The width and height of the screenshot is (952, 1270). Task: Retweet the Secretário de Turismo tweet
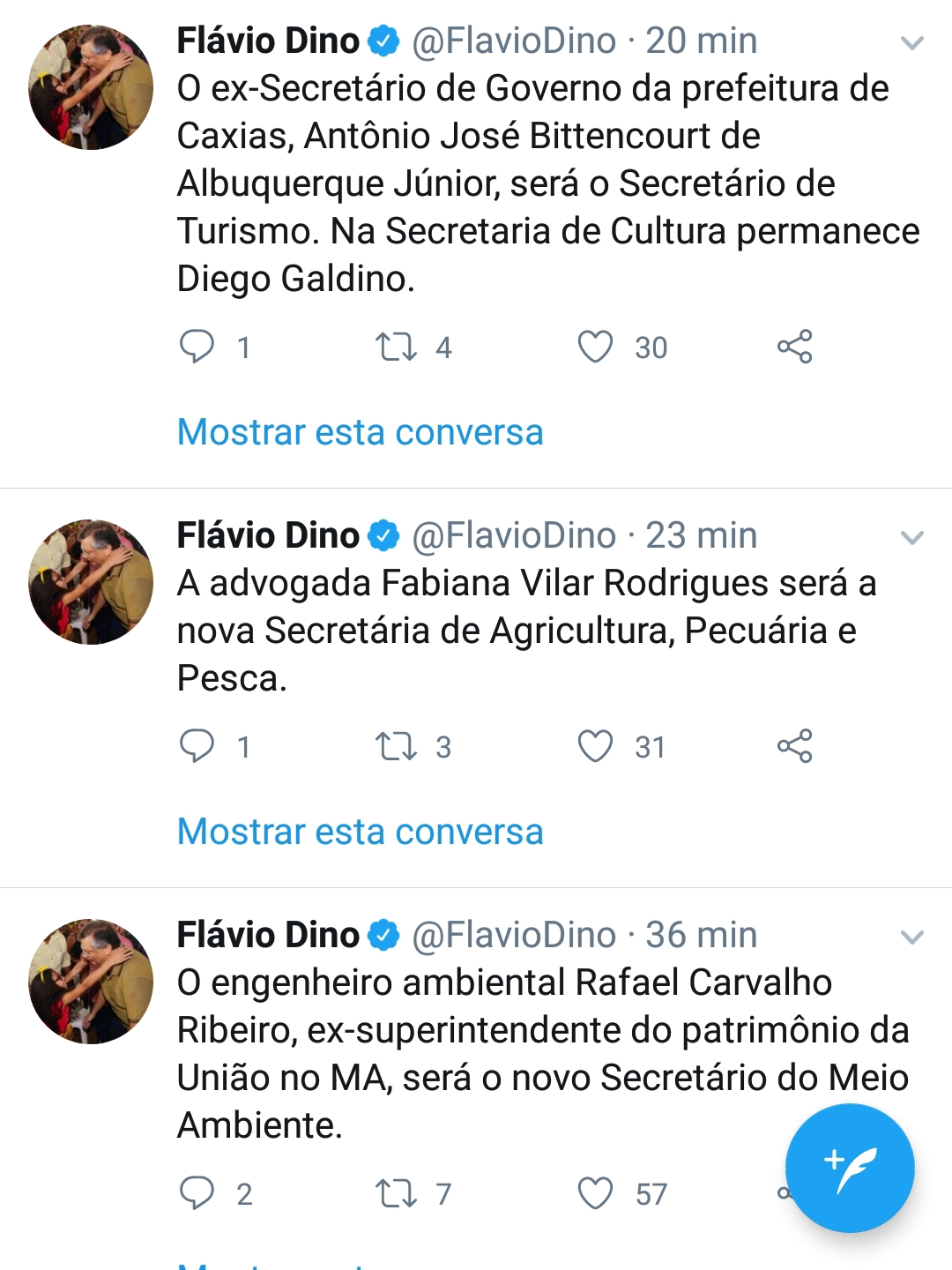396,347
